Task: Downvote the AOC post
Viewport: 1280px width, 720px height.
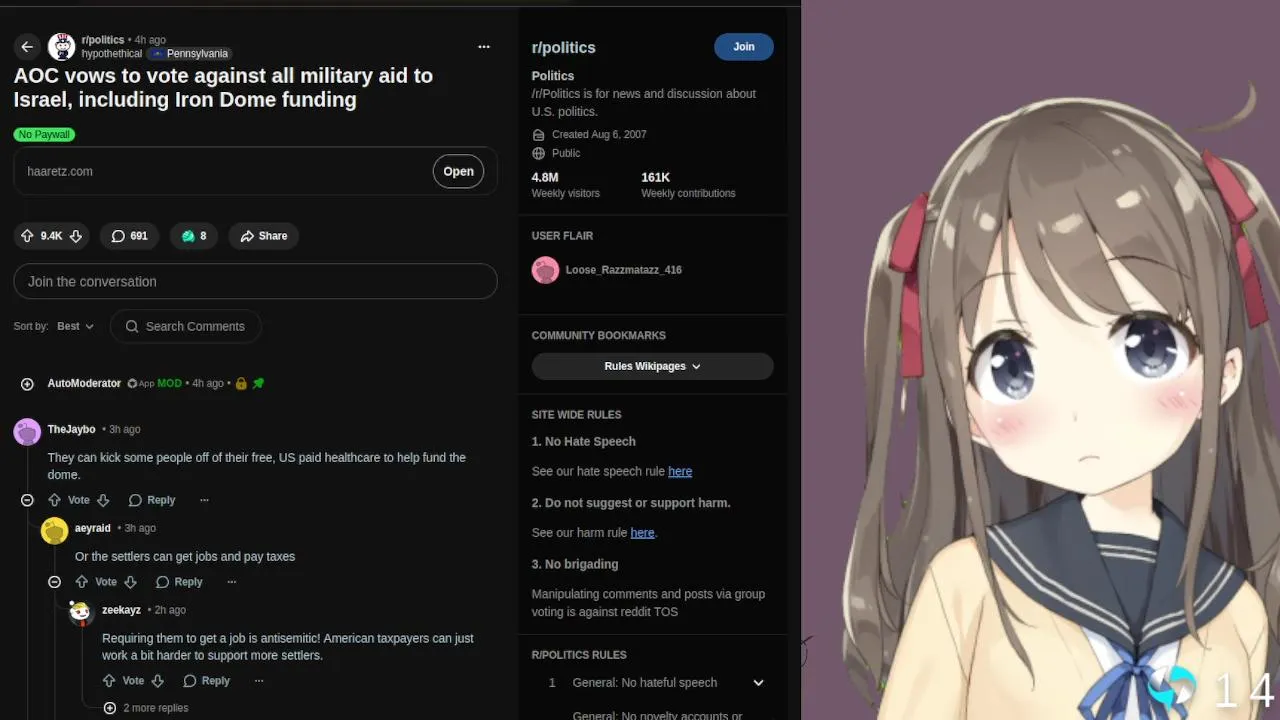Action: point(76,236)
